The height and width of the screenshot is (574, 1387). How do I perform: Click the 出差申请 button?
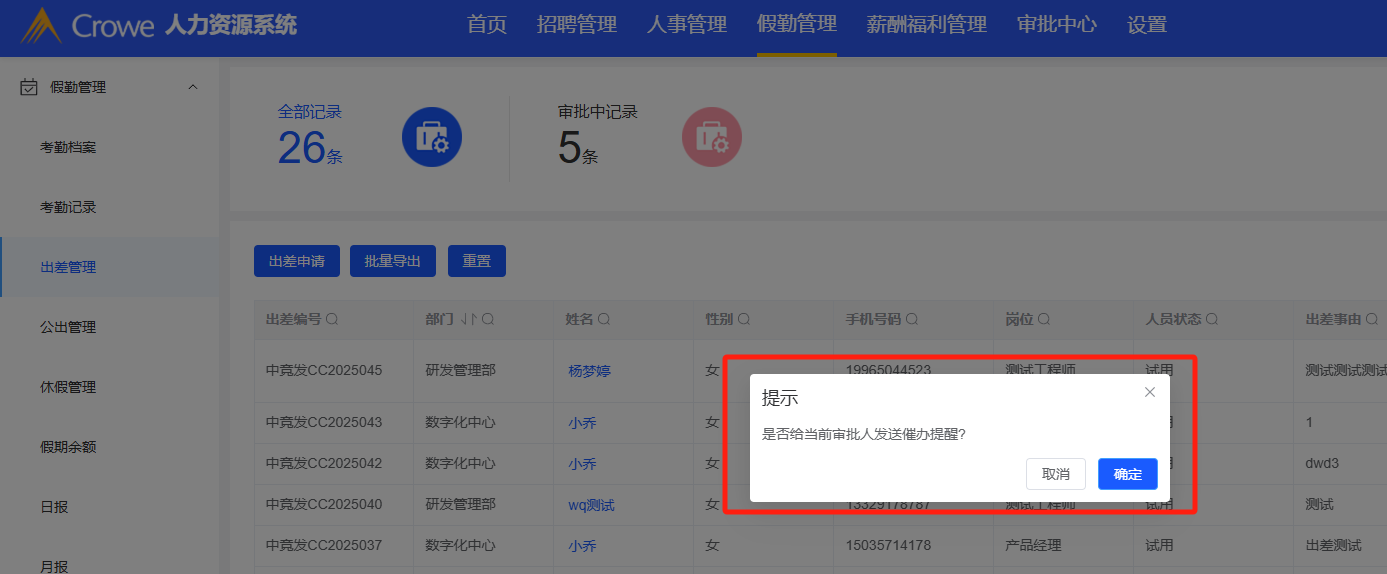pyautogui.click(x=297, y=261)
